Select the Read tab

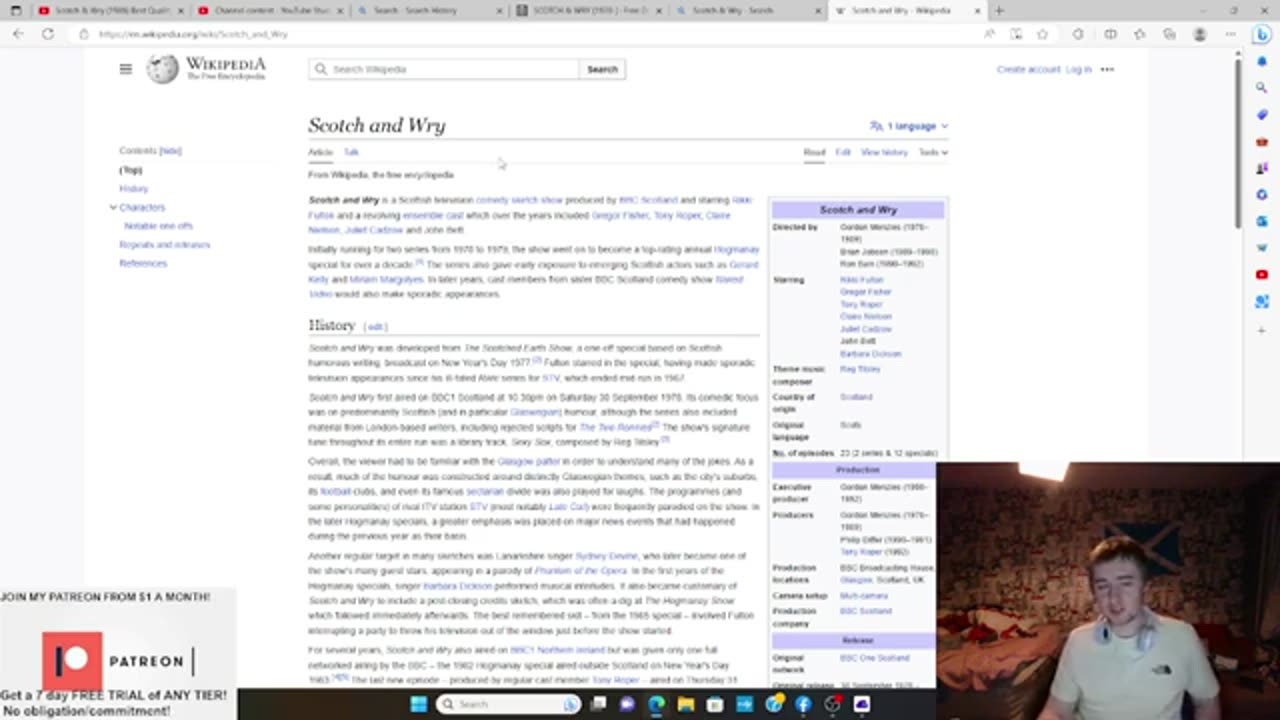pyautogui.click(x=814, y=152)
